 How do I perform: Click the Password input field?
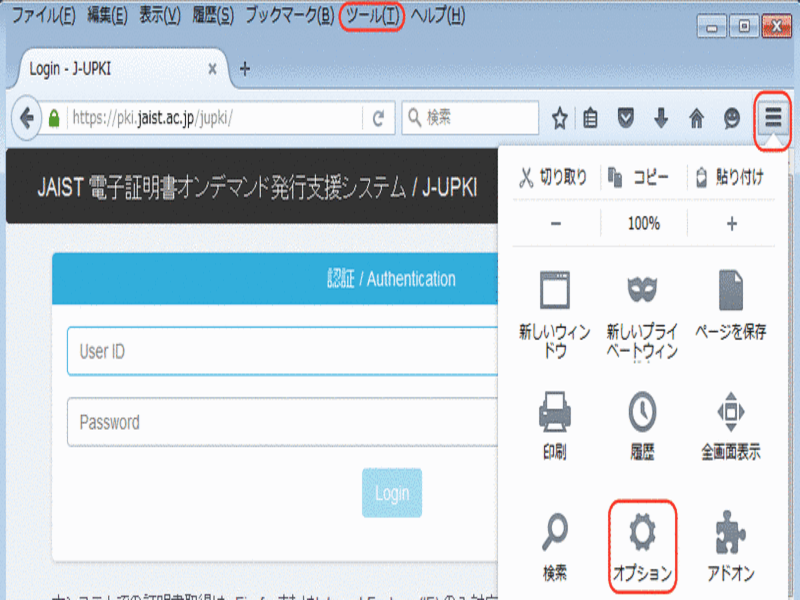[x=282, y=422]
